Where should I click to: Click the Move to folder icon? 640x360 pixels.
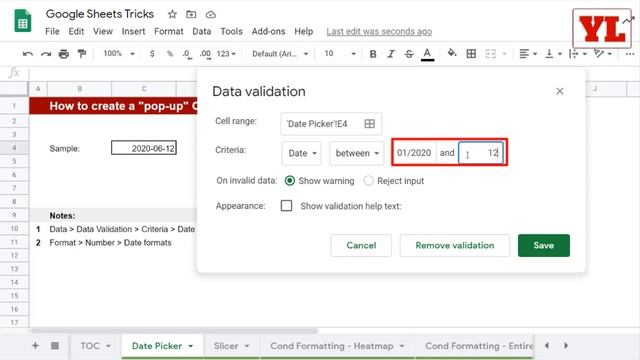191,14
